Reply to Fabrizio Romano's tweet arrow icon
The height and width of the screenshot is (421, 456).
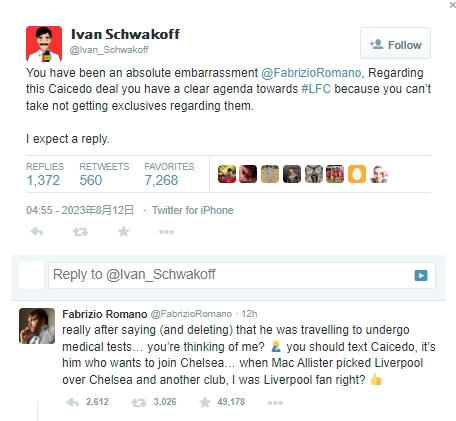click(73, 402)
